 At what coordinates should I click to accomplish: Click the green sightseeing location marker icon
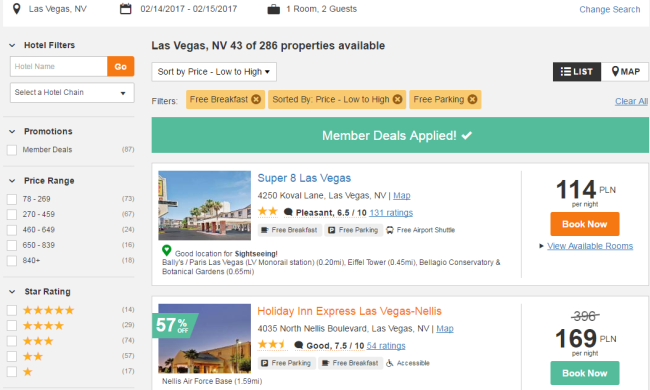[x=167, y=250]
